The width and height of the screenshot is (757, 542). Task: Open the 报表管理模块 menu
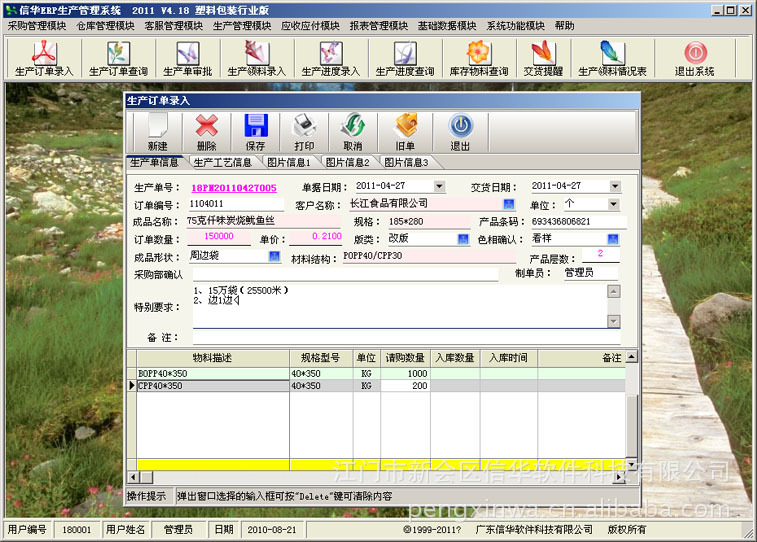click(x=378, y=26)
